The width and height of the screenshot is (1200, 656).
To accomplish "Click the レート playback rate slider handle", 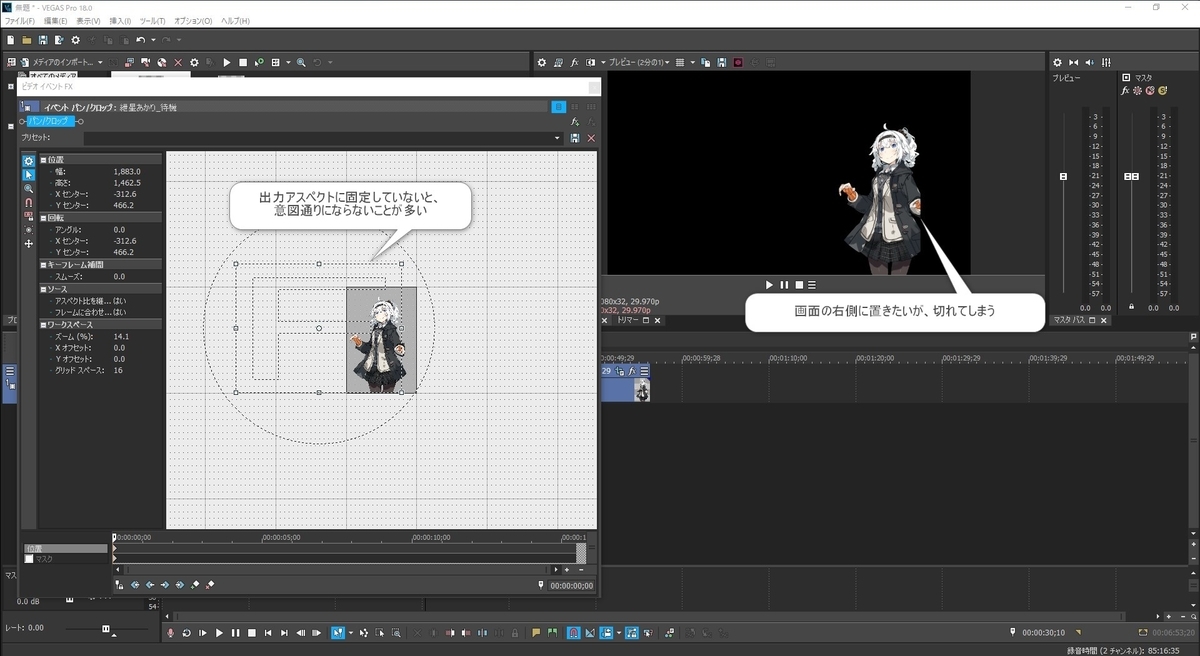I will 106,628.
